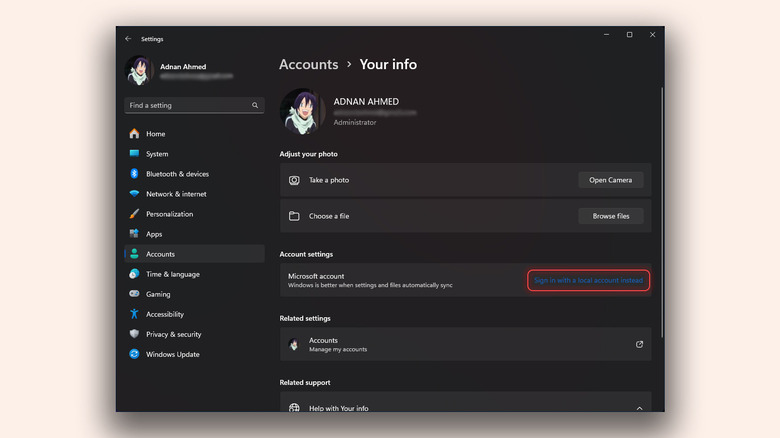Open the Windows Update icon

pyautogui.click(x=134, y=354)
